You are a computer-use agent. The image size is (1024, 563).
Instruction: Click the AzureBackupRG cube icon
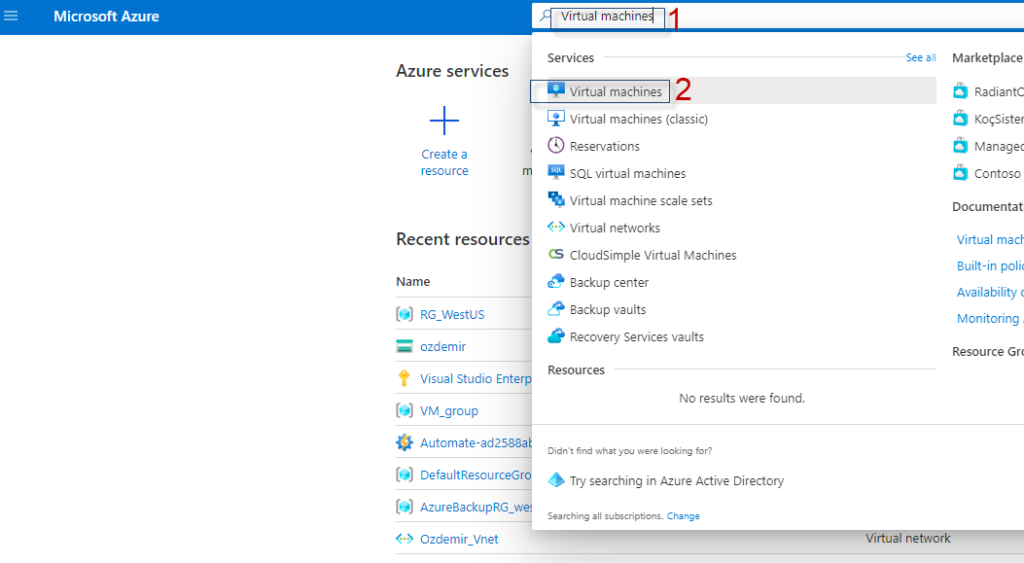[404, 506]
